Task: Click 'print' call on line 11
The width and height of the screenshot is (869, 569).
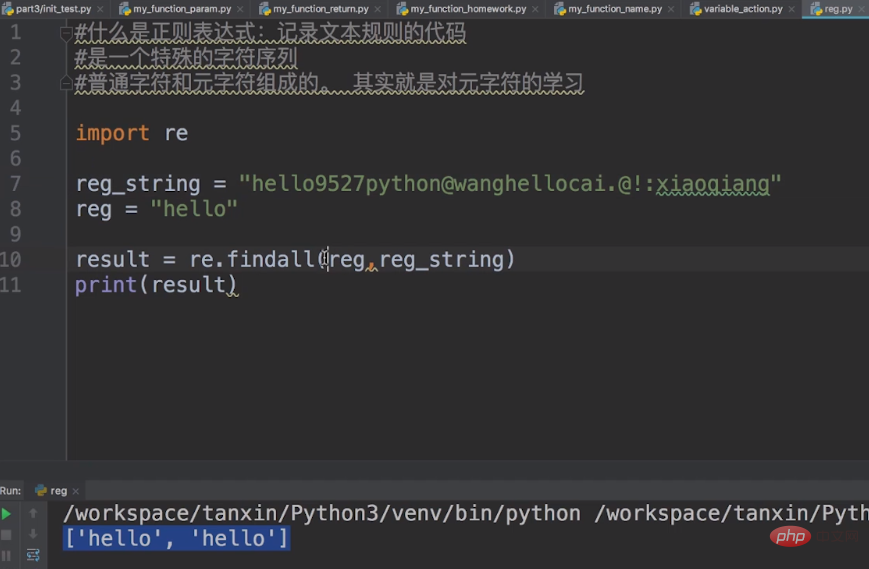Action: [x=106, y=285]
